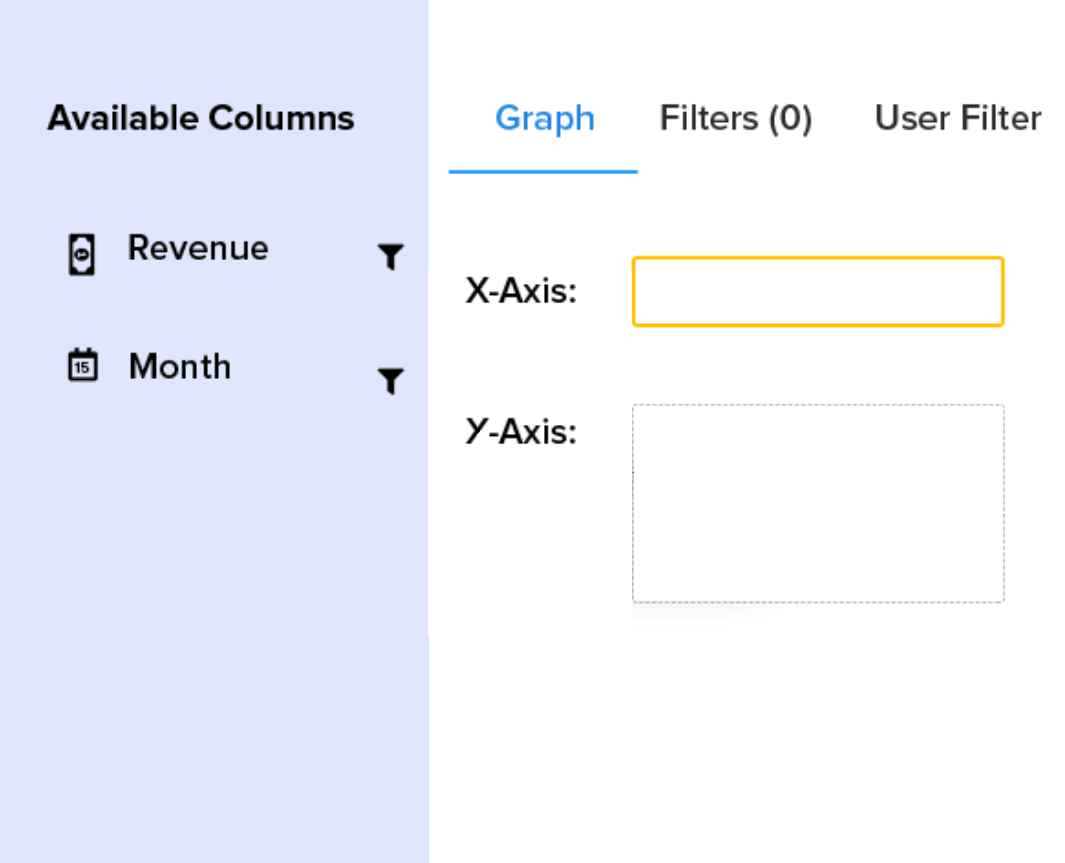Image resolution: width=1065 pixels, height=863 pixels.
Task: Click the X-Axis label text
Action: point(521,292)
